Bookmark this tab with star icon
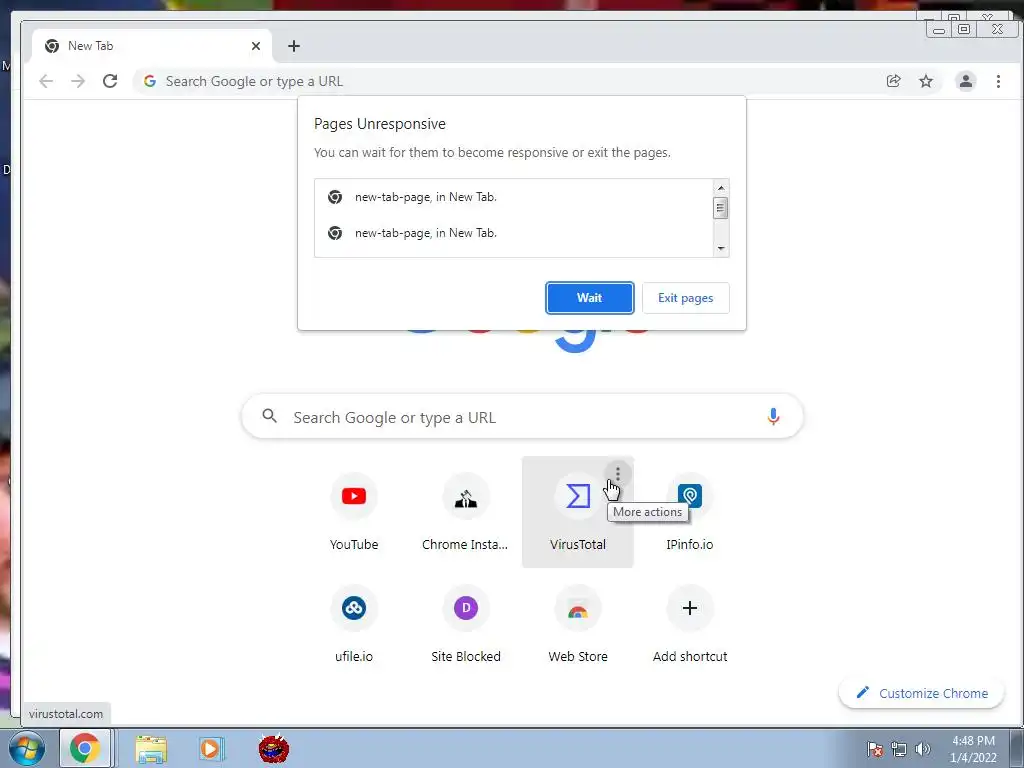Viewport: 1024px width, 768px height. 925,81
